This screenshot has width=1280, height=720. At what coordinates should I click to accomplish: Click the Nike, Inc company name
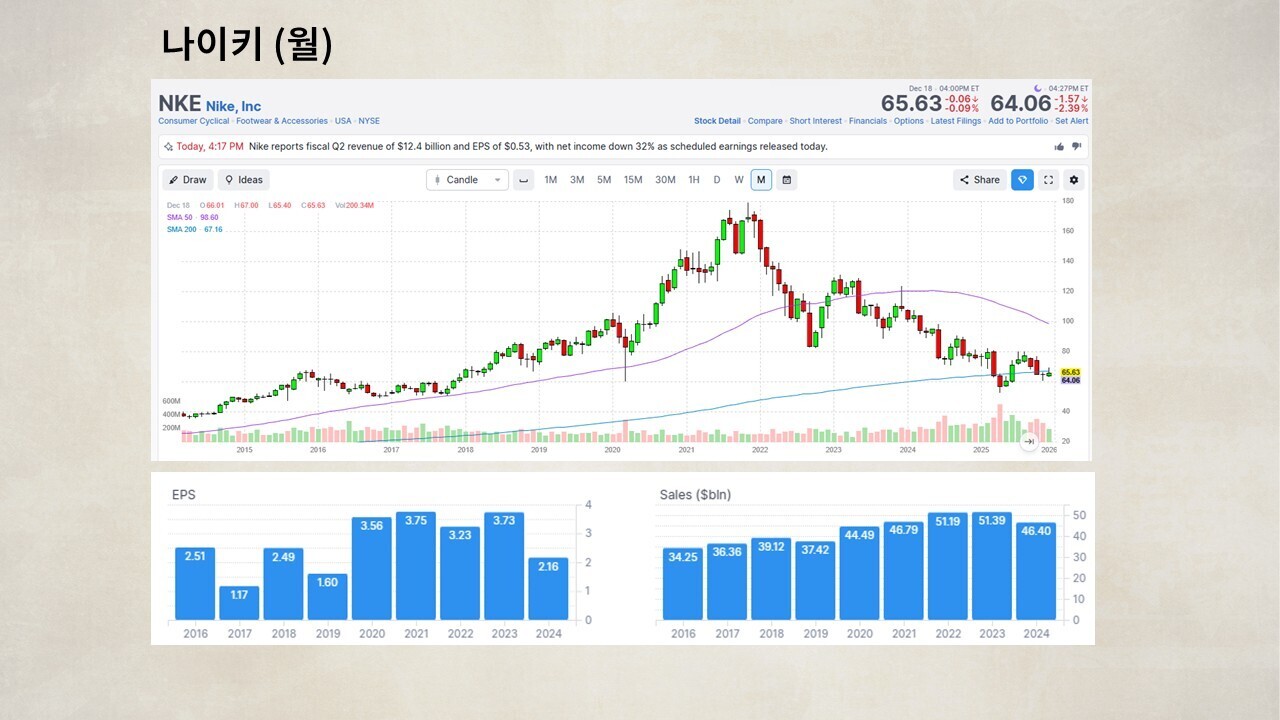(234, 106)
